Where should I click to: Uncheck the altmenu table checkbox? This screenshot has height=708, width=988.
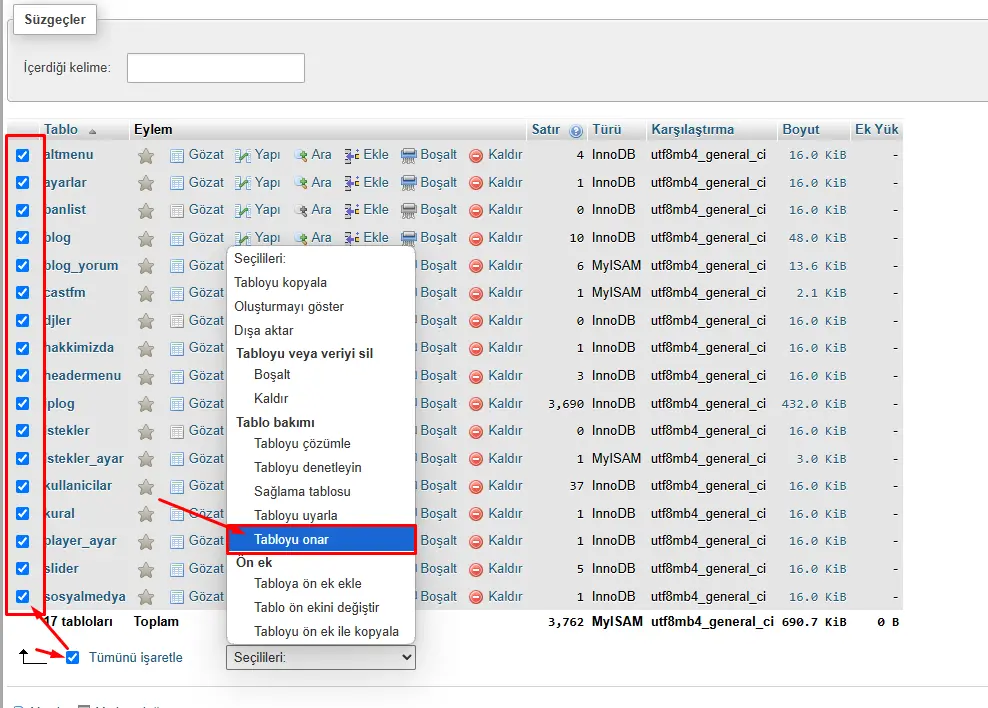point(23,154)
